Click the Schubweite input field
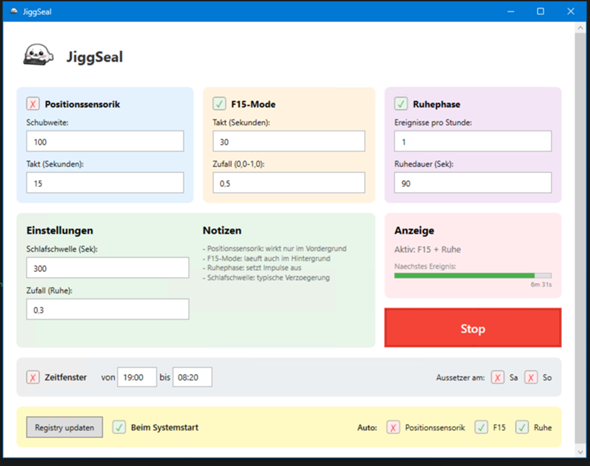The width and height of the screenshot is (590, 466). pyautogui.click(x=105, y=141)
